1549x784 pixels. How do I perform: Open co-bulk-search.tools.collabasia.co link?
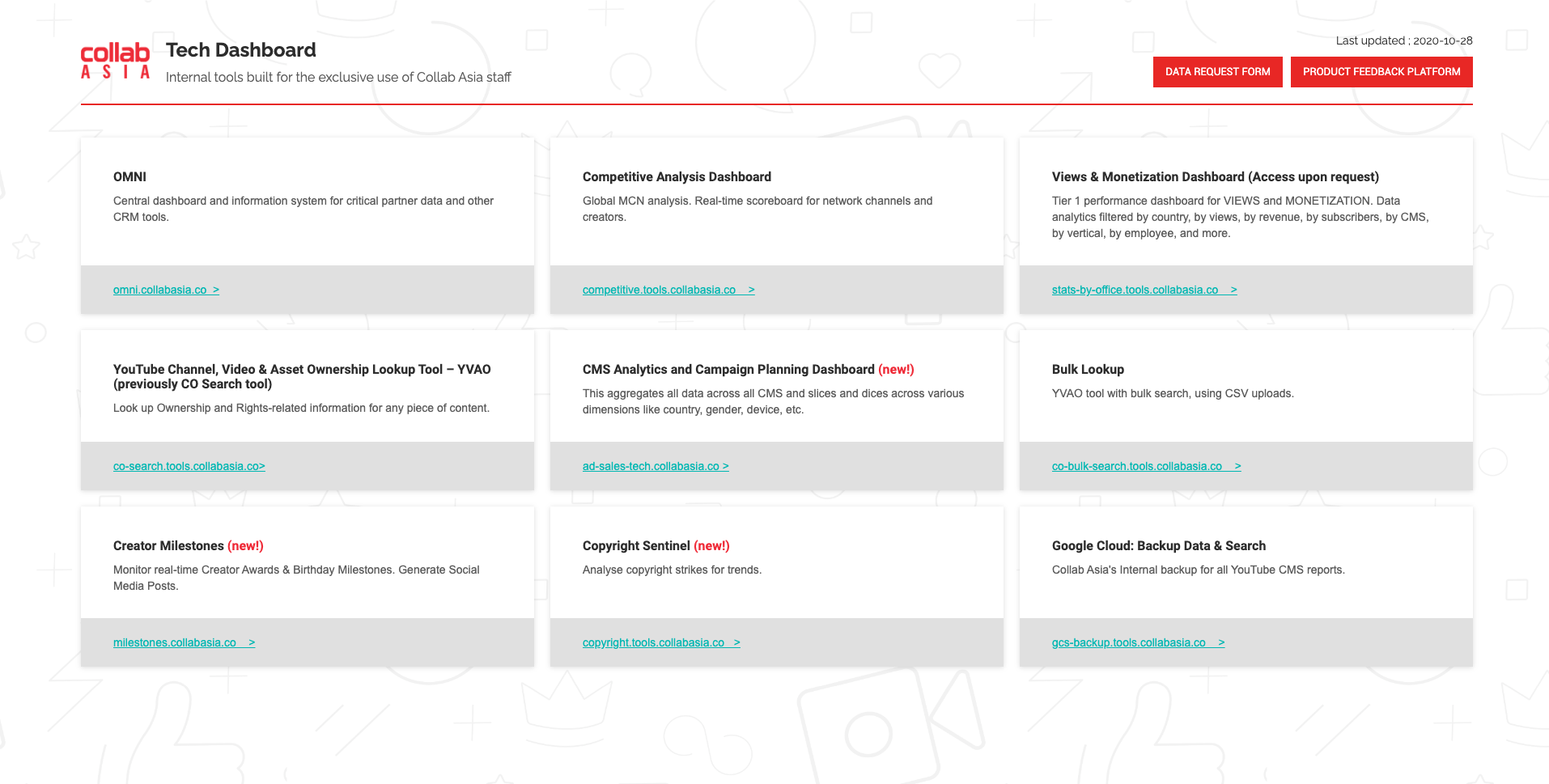pos(1147,466)
